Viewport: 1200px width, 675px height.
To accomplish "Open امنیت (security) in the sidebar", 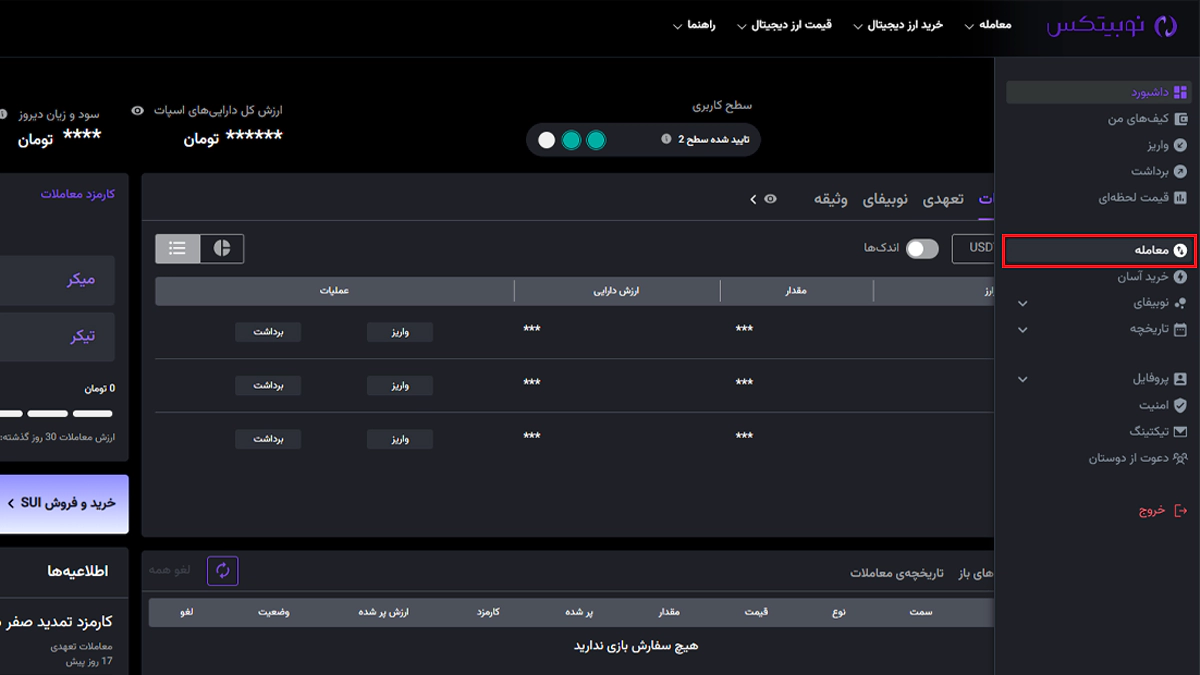I will click(1163, 405).
